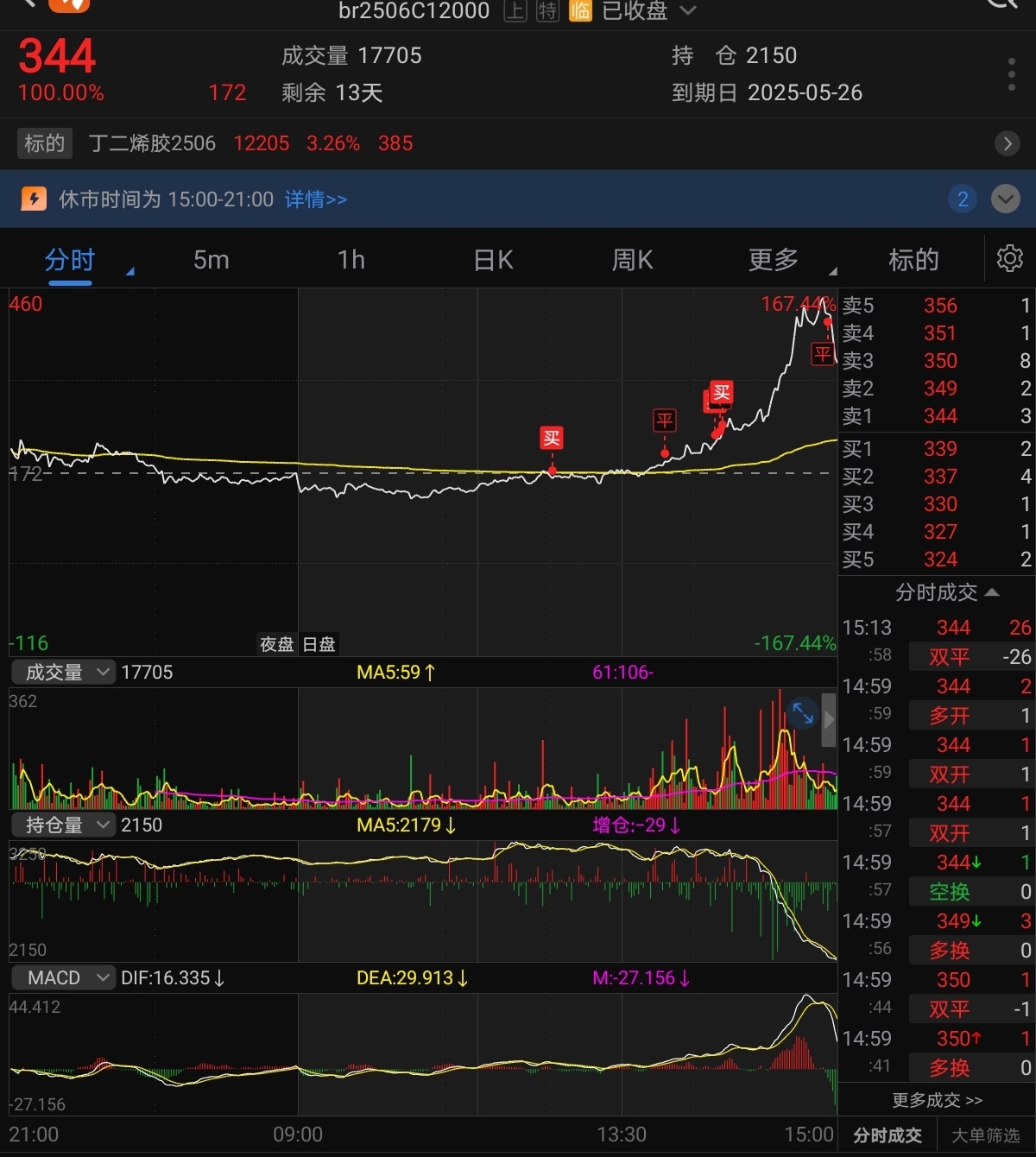Tap the 空换 trade type entry
The image size is (1036, 1157).
coord(950,892)
